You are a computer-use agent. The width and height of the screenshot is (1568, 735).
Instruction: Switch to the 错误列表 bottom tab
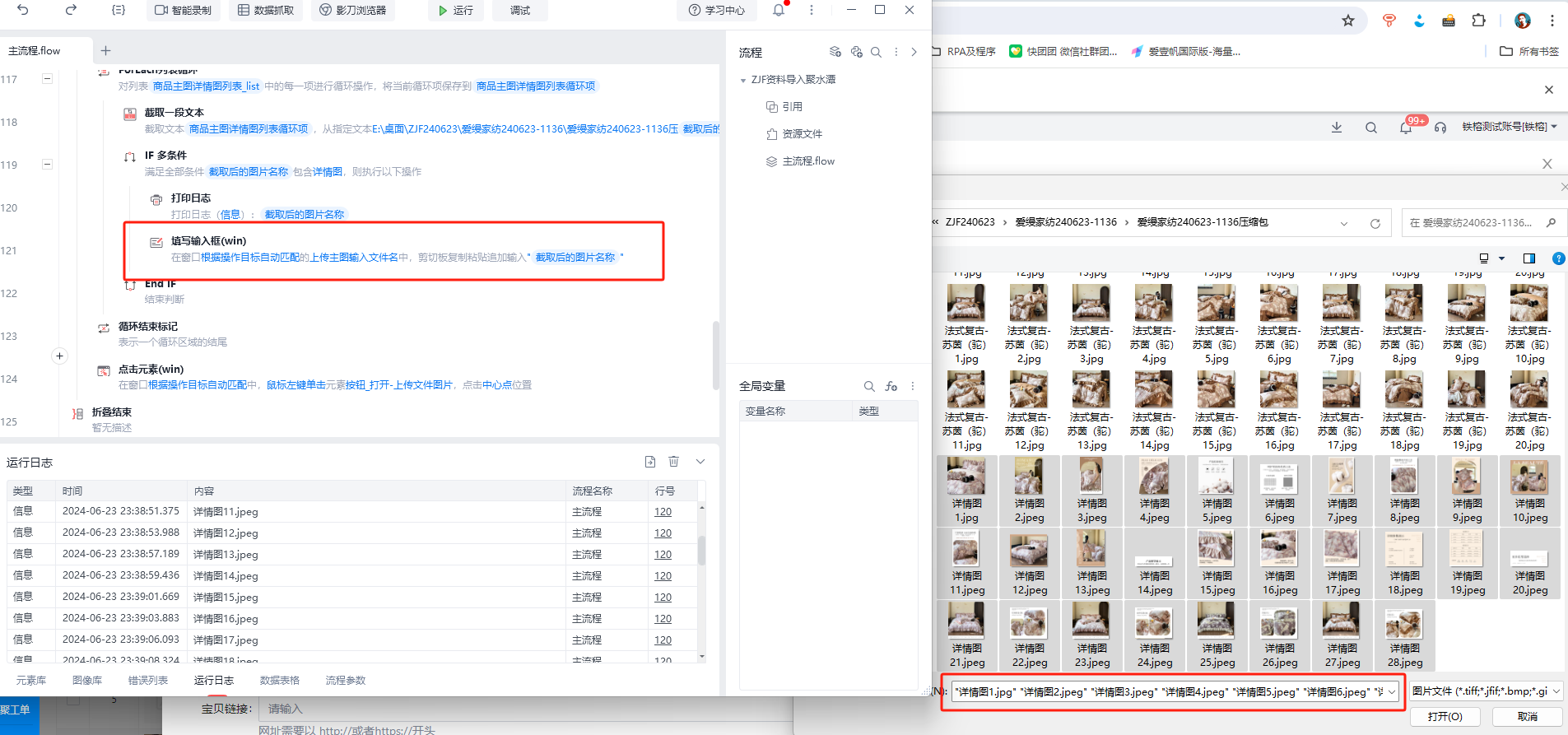[148, 681]
